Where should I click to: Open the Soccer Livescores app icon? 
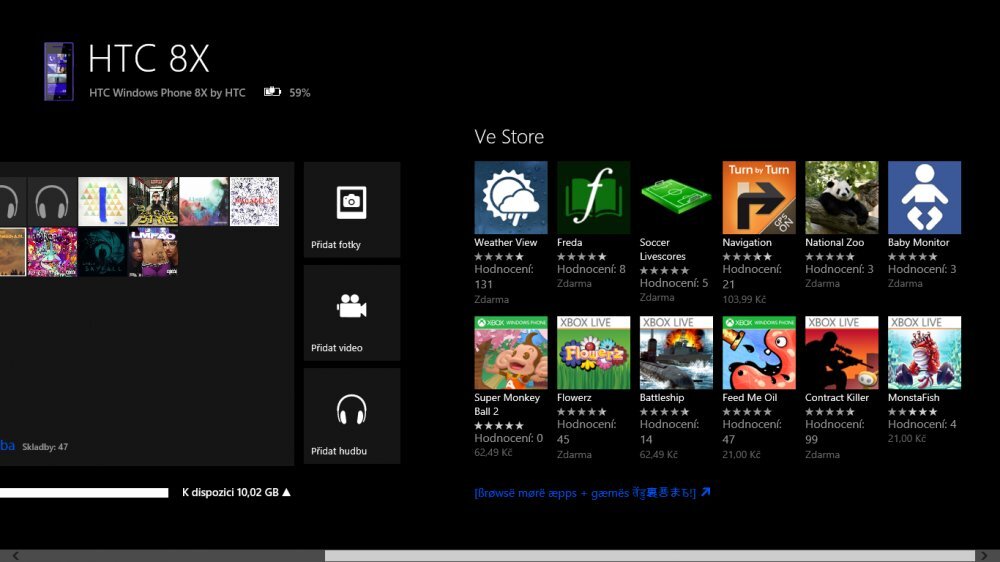pos(676,198)
